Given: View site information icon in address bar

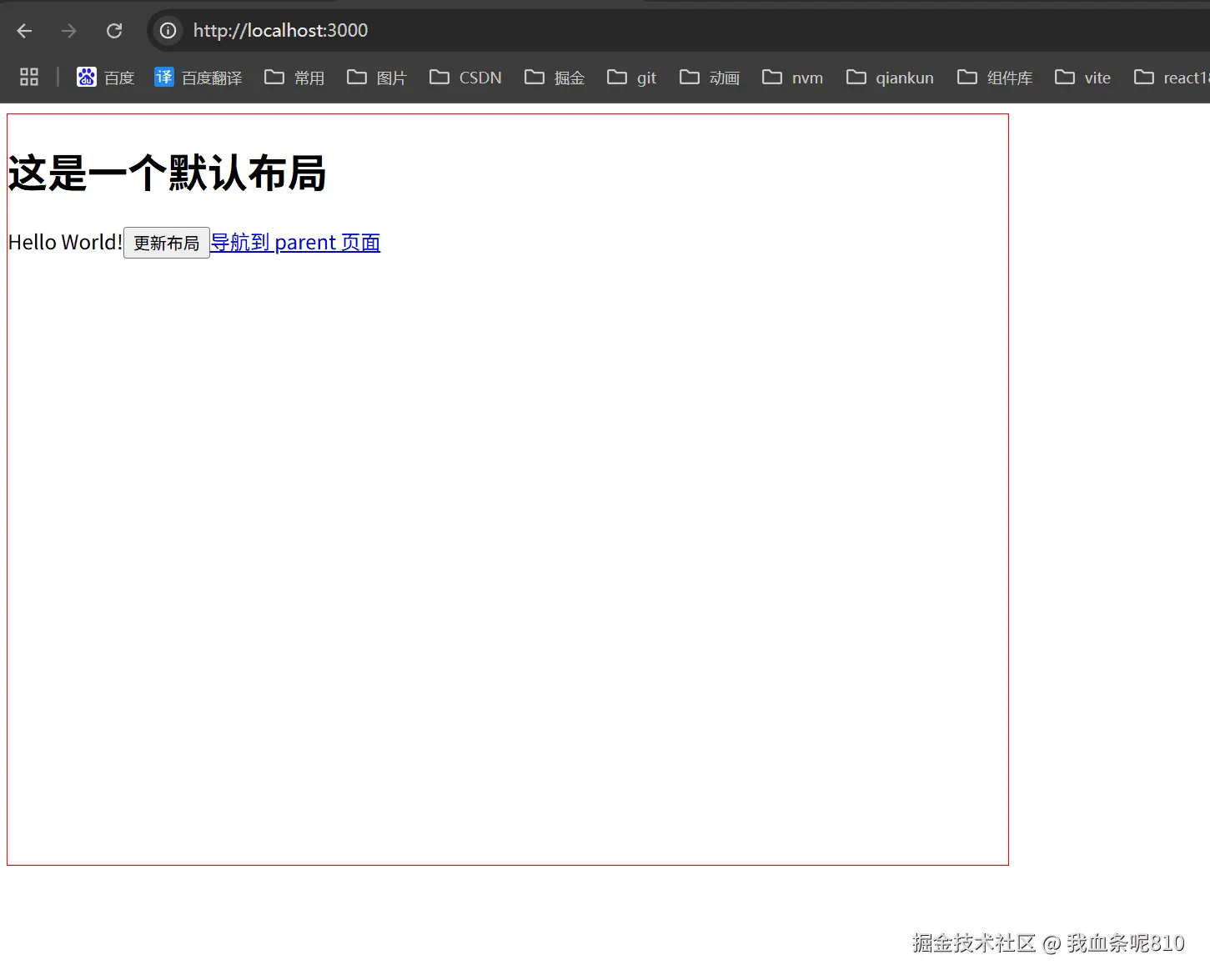Looking at the screenshot, I should 168,31.
